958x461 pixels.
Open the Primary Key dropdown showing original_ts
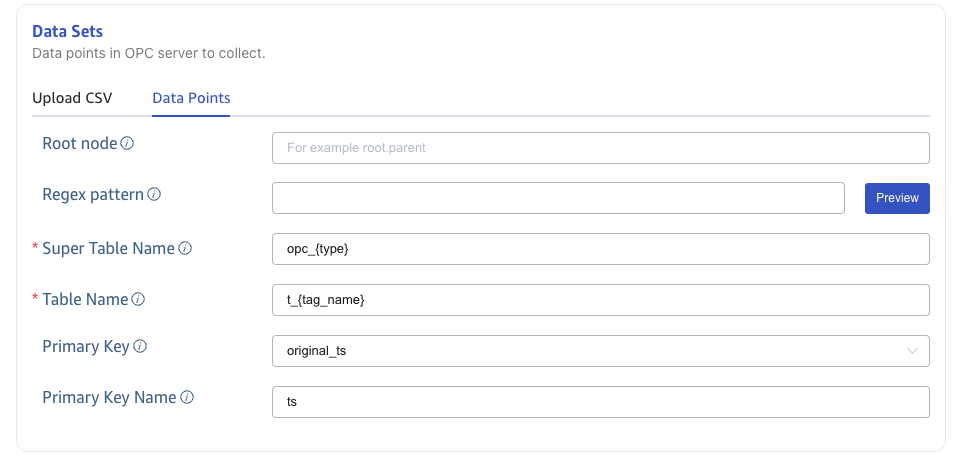tap(600, 351)
